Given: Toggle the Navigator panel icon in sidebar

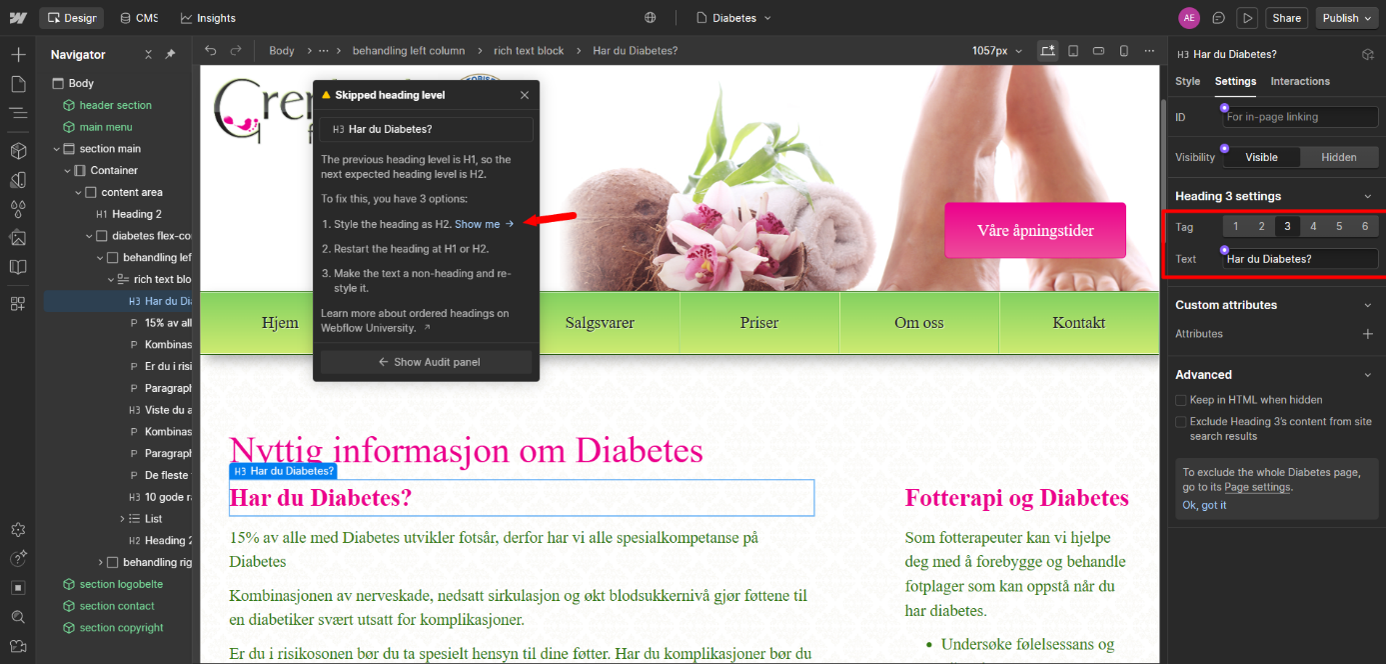Looking at the screenshot, I should click(x=18, y=113).
